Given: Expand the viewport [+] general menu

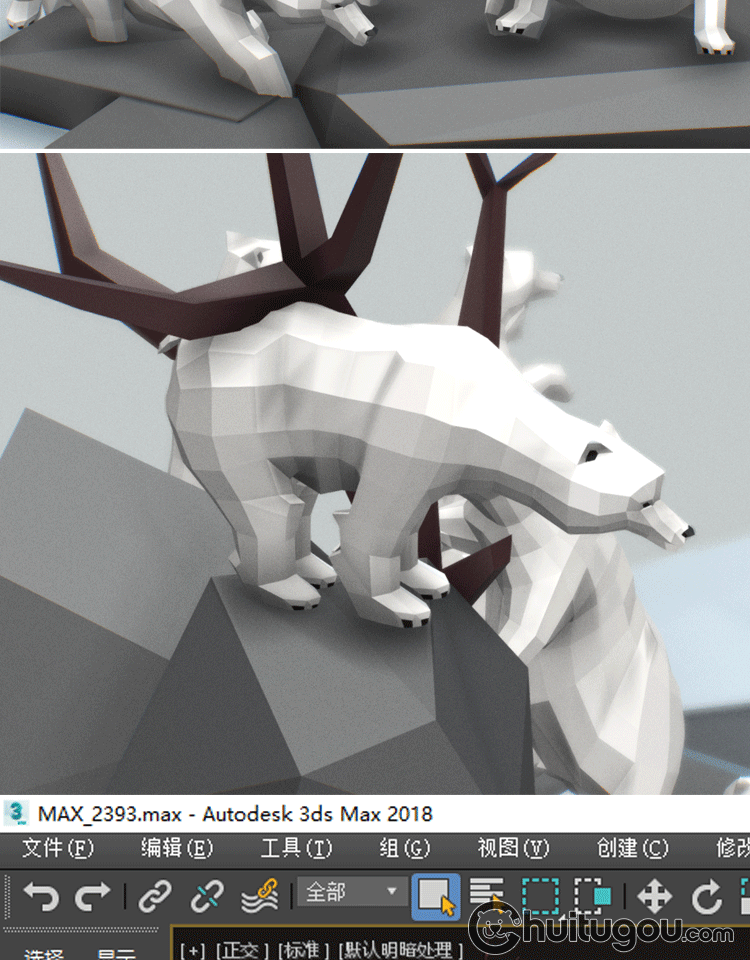Looking at the screenshot, I should 193,948.
